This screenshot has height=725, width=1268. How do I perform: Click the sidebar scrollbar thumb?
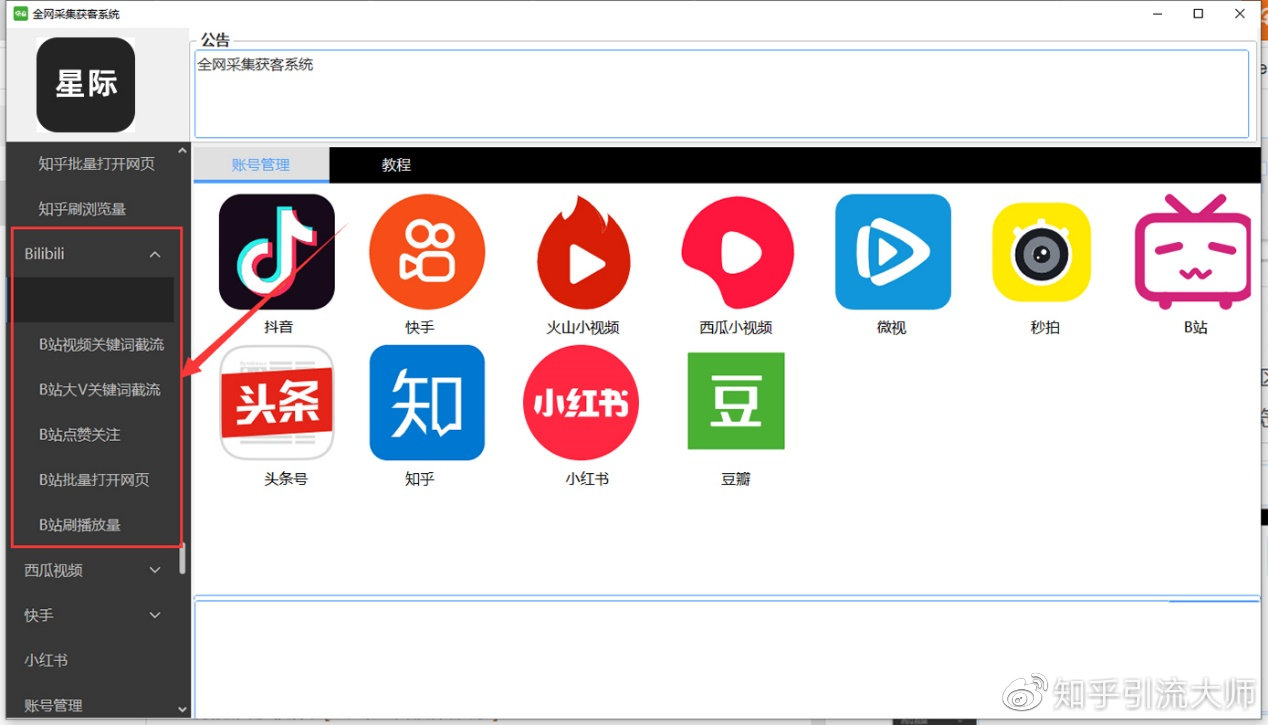[x=182, y=558]
